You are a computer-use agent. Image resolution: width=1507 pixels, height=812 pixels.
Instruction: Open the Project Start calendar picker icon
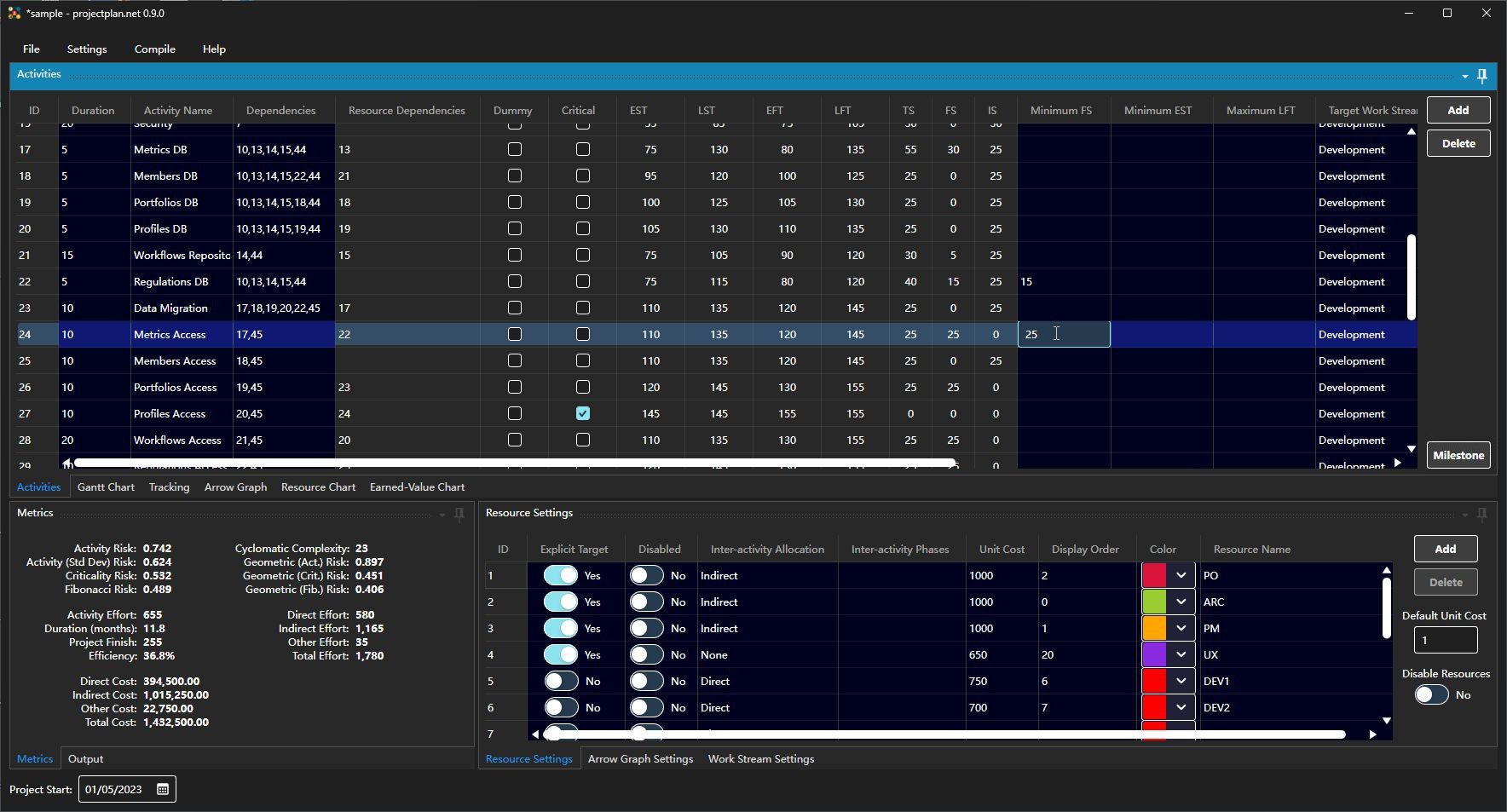(x=163, y=790)
